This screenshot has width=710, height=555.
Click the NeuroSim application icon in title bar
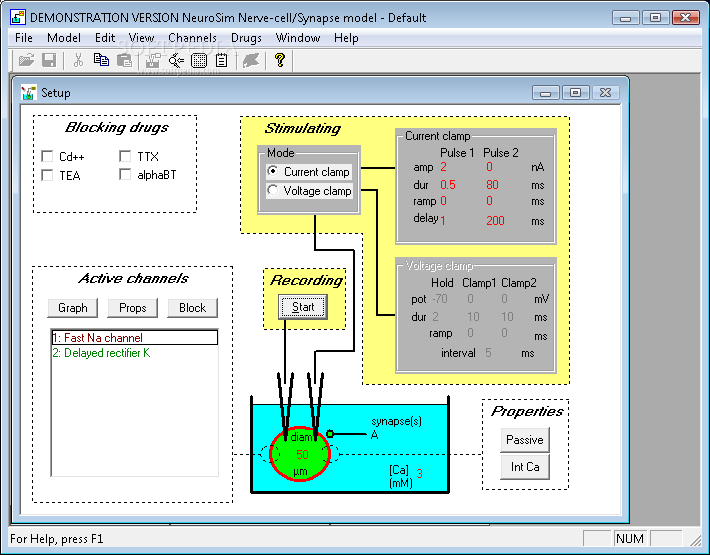18,18
